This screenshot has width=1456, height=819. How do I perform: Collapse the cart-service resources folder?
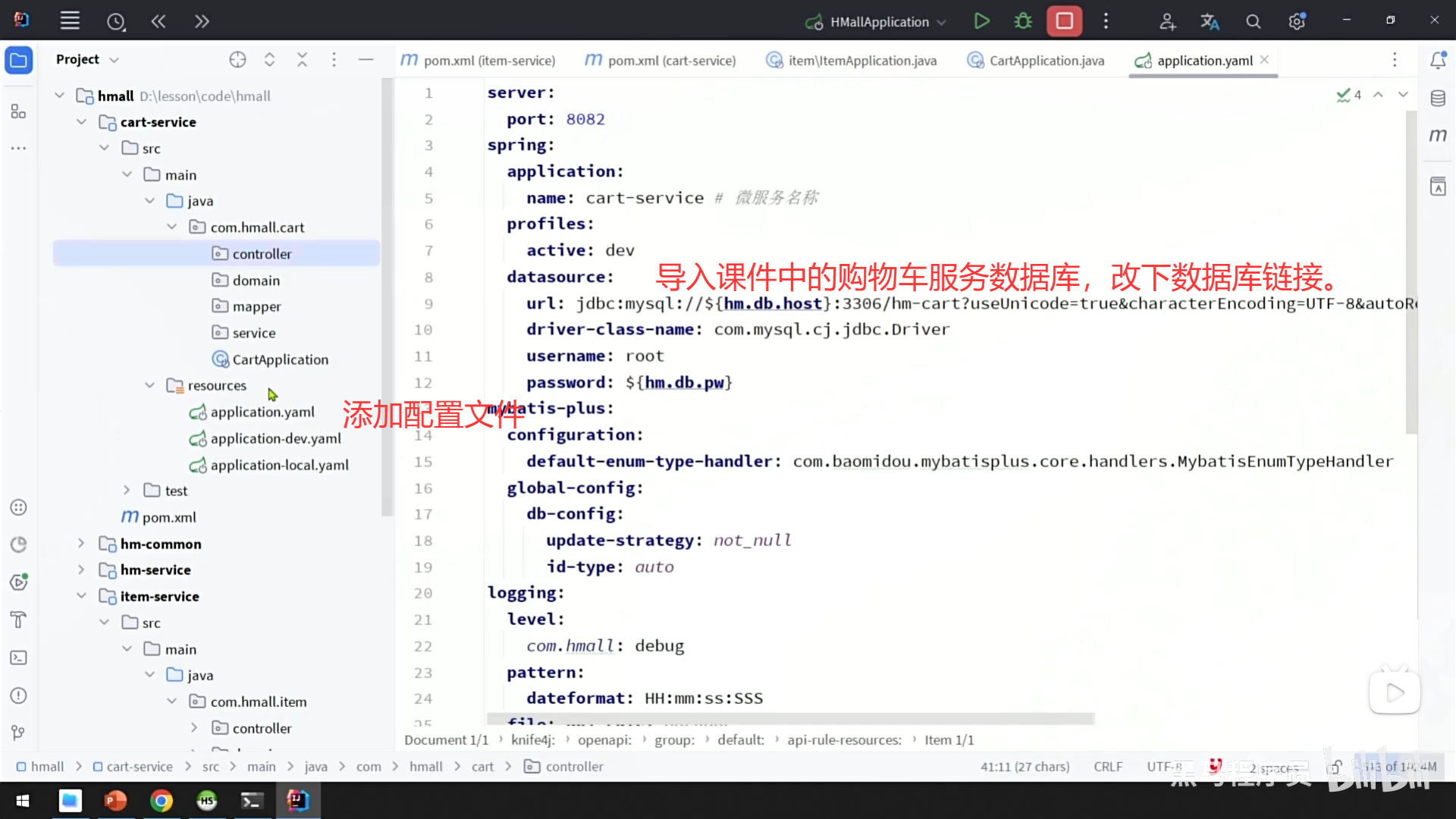pos(149,385)
